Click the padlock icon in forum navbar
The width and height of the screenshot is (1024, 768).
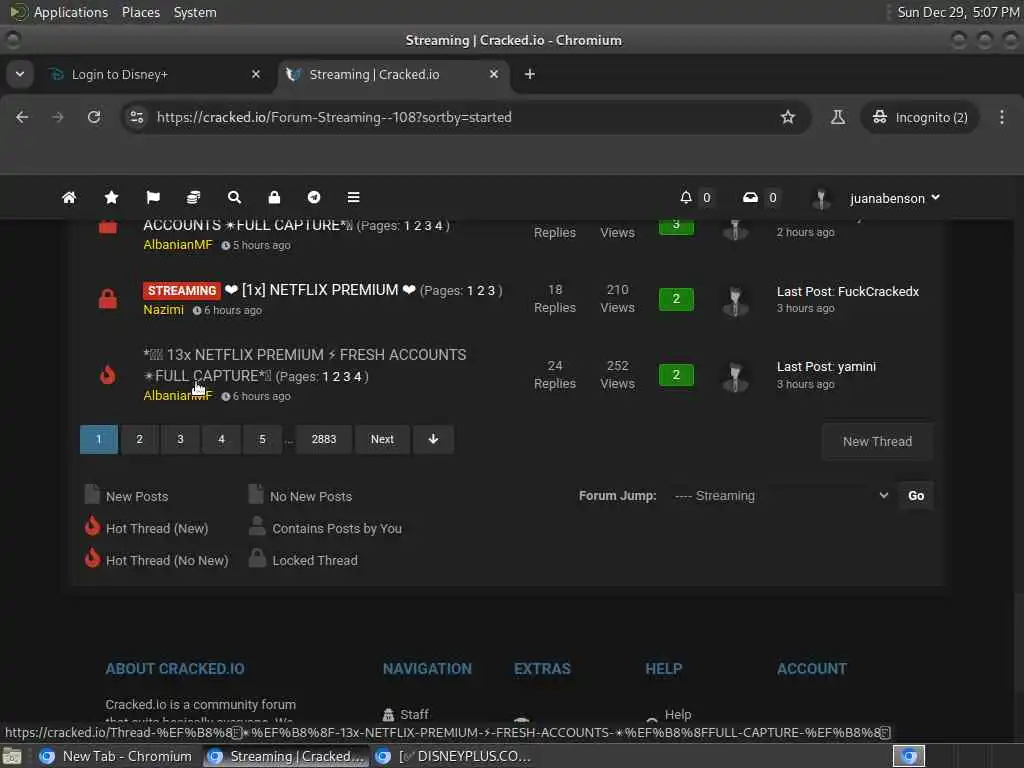274,197
